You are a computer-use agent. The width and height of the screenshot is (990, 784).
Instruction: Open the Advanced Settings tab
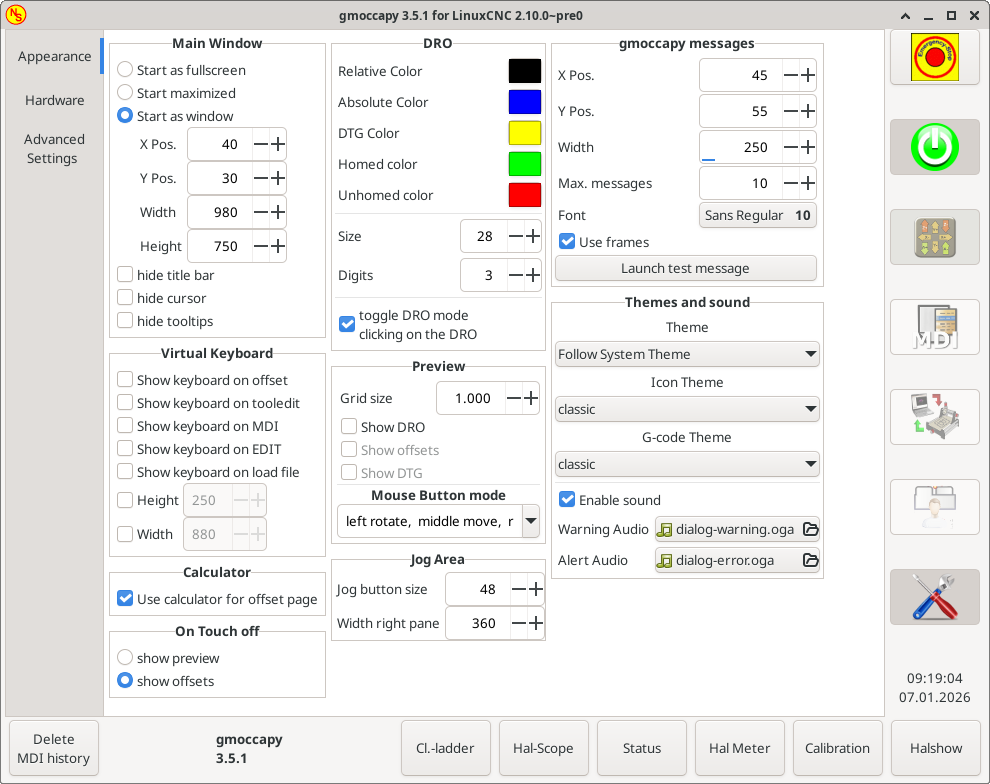tap(53, 149)
